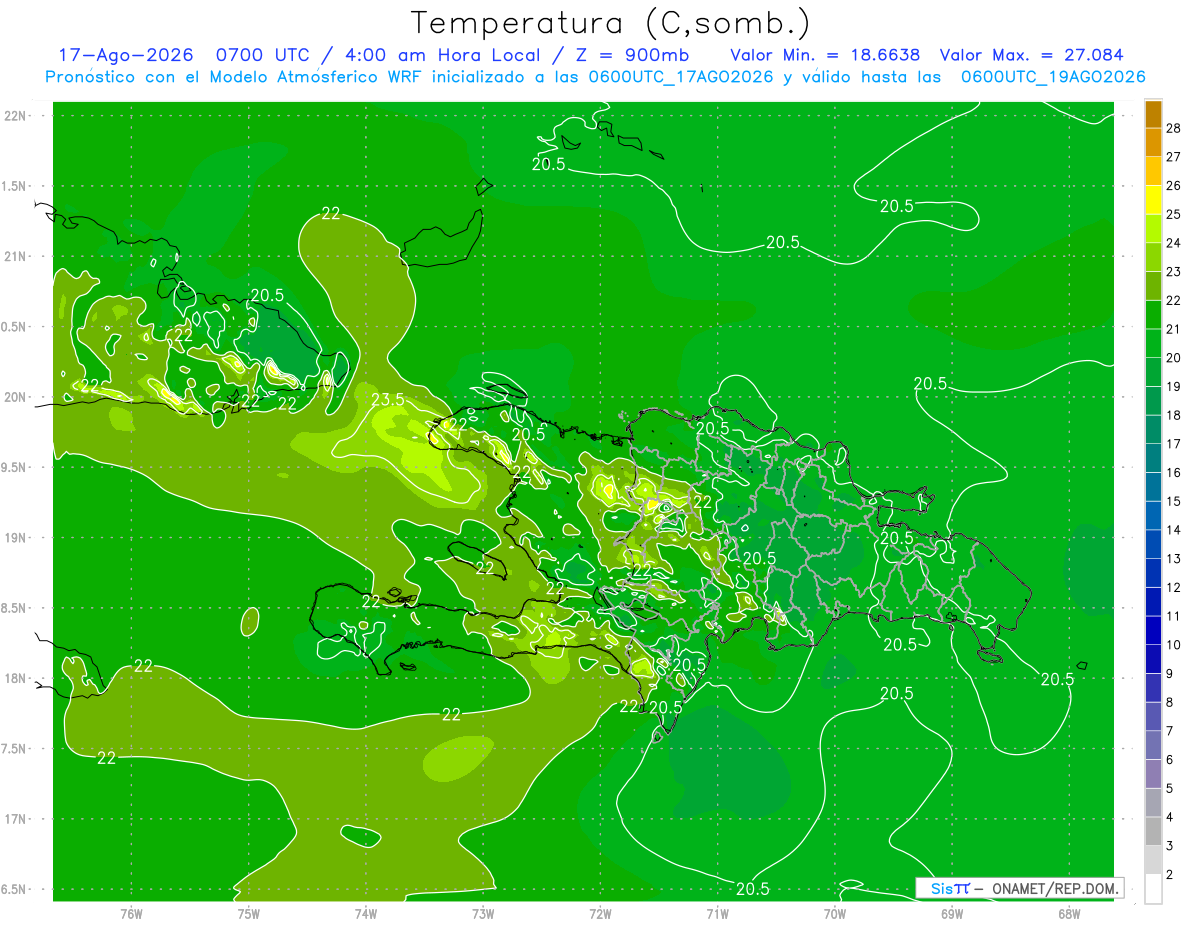Click the color bar label 15
The image size is (1200, 927).
(1174, 502)
